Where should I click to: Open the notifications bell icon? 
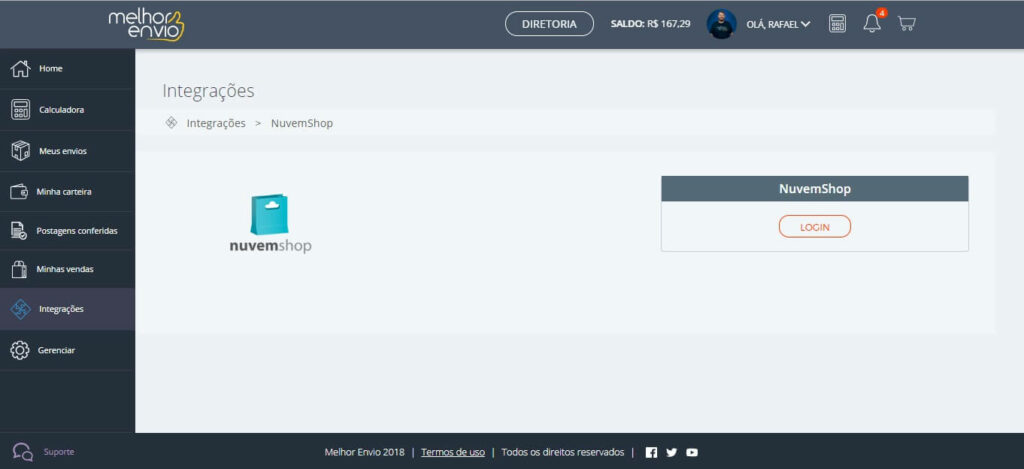click(x=872, y=24)
